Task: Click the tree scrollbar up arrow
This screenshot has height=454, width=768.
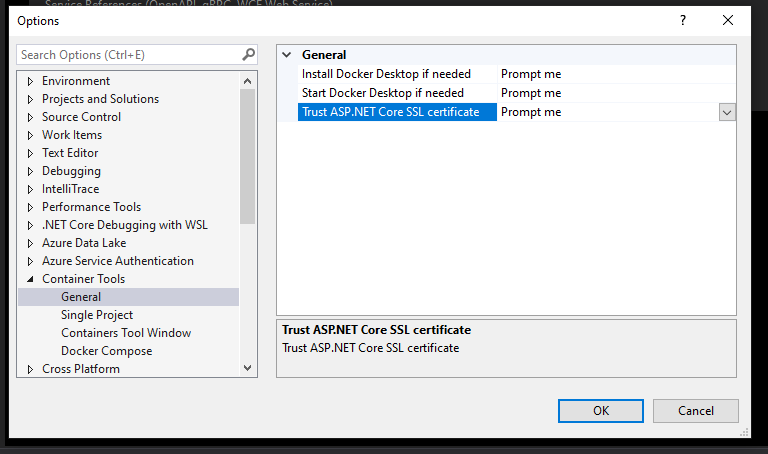Action: pos(247,81)
